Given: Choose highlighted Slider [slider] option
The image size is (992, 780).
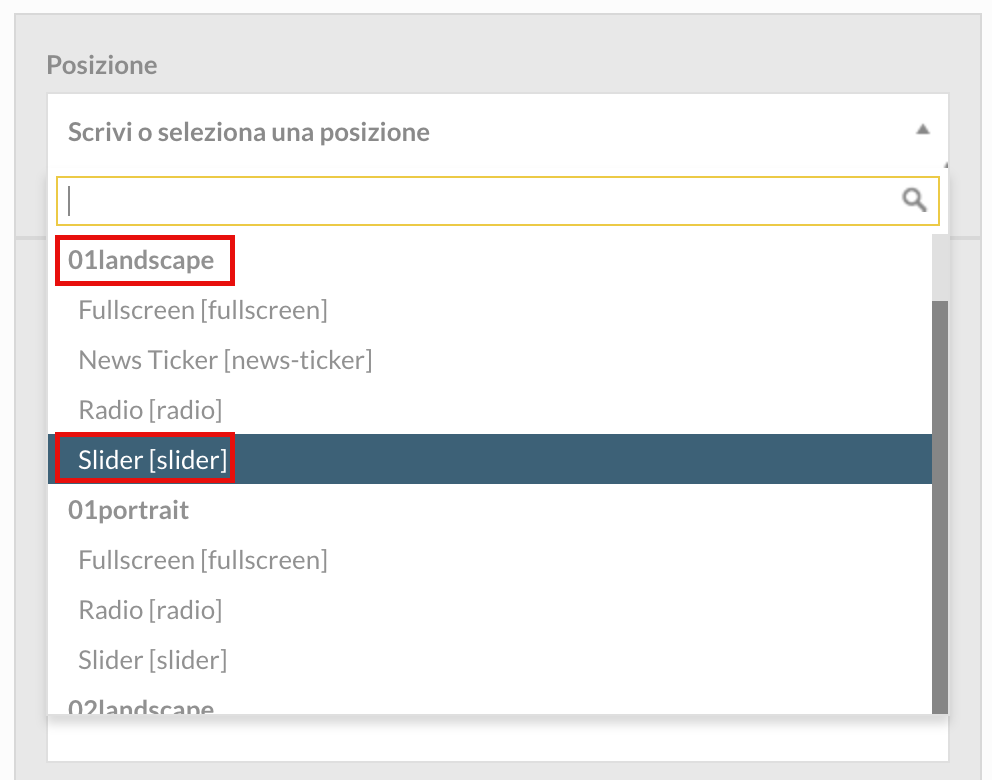Looking at the screenshot, I should [490, 459].
